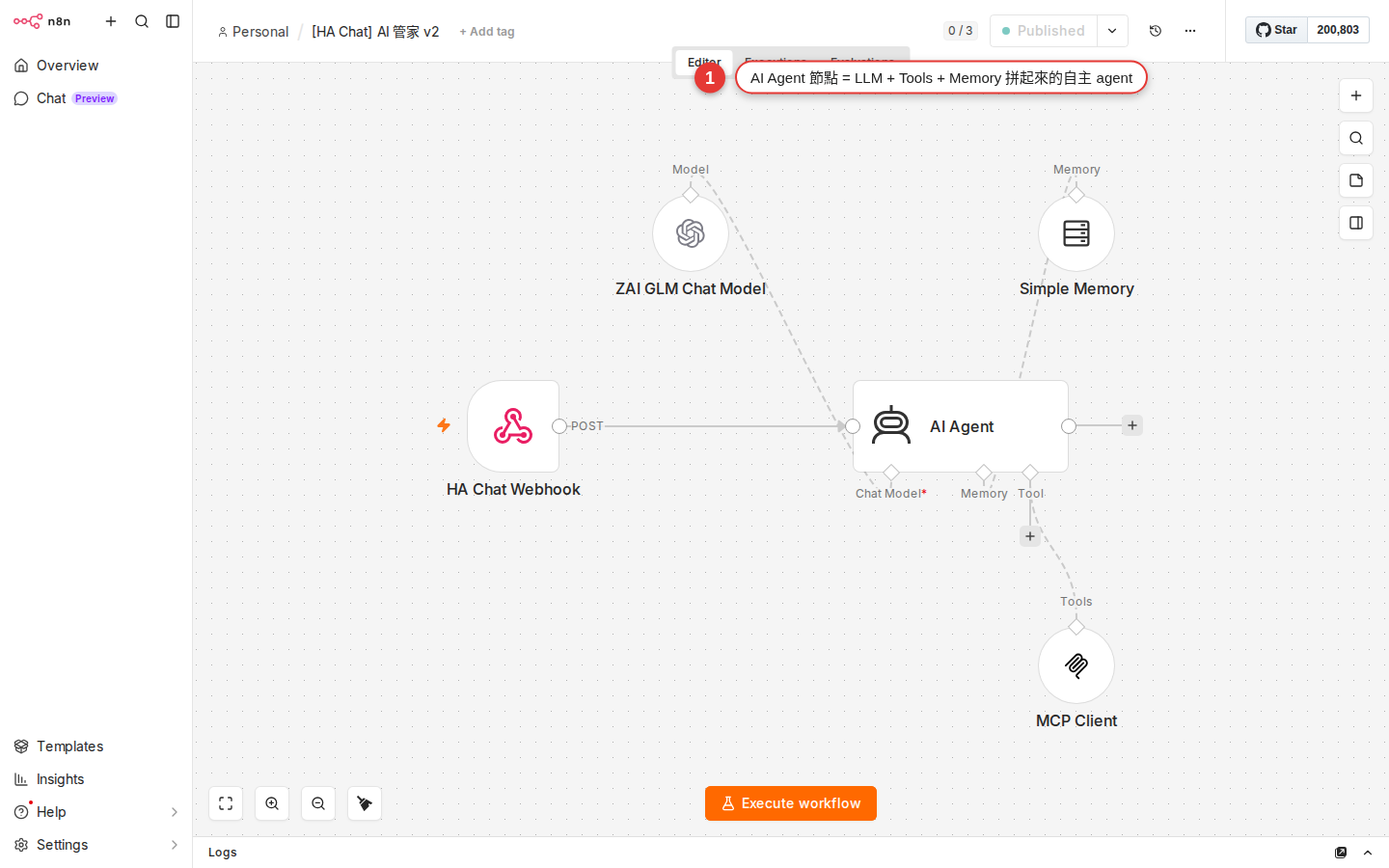Add a tag to workflow

pos(487,32)
